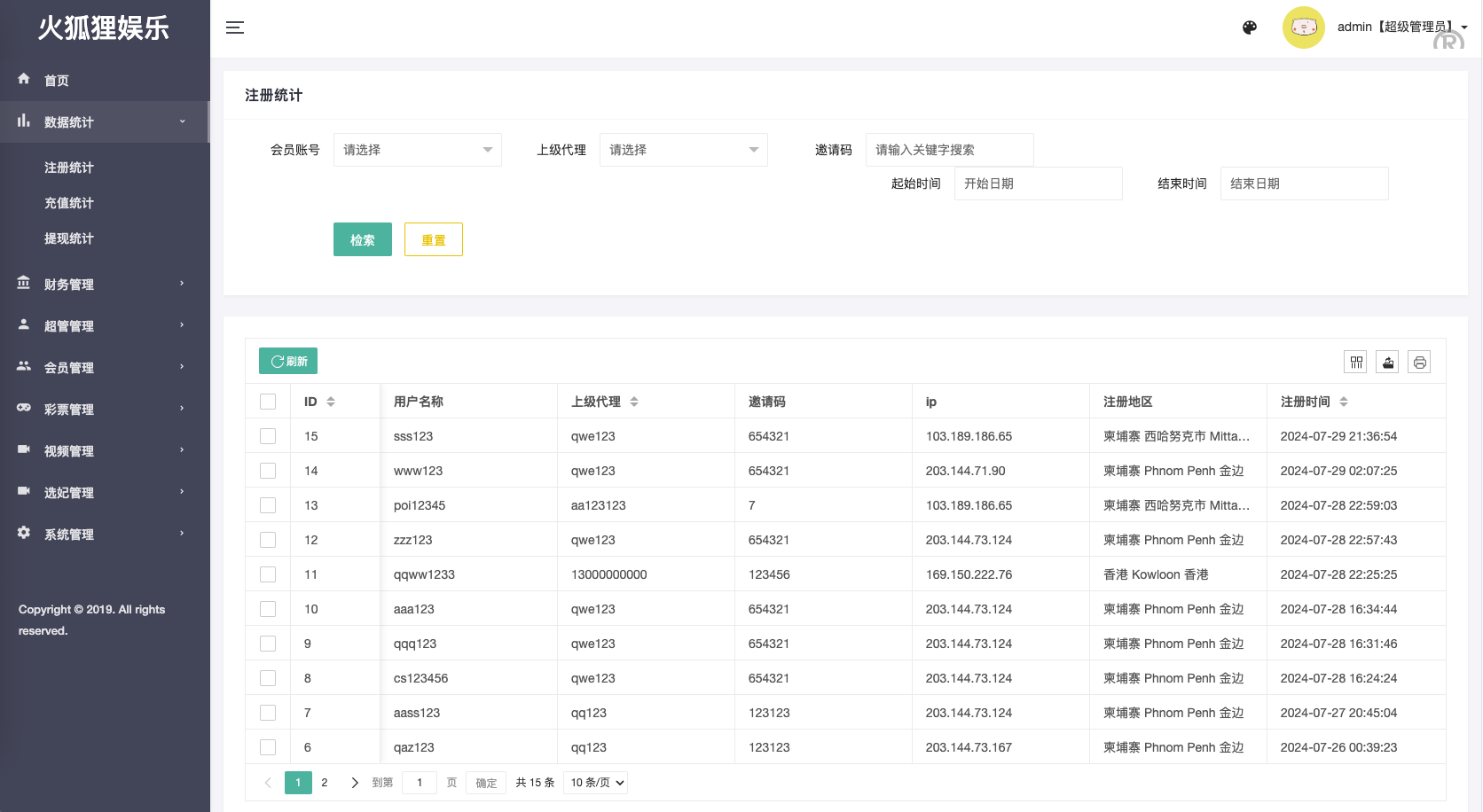Change the 10 条/页 page size dropdown
The height and width of the screenshot is (812, 1483).
point(597,783)
